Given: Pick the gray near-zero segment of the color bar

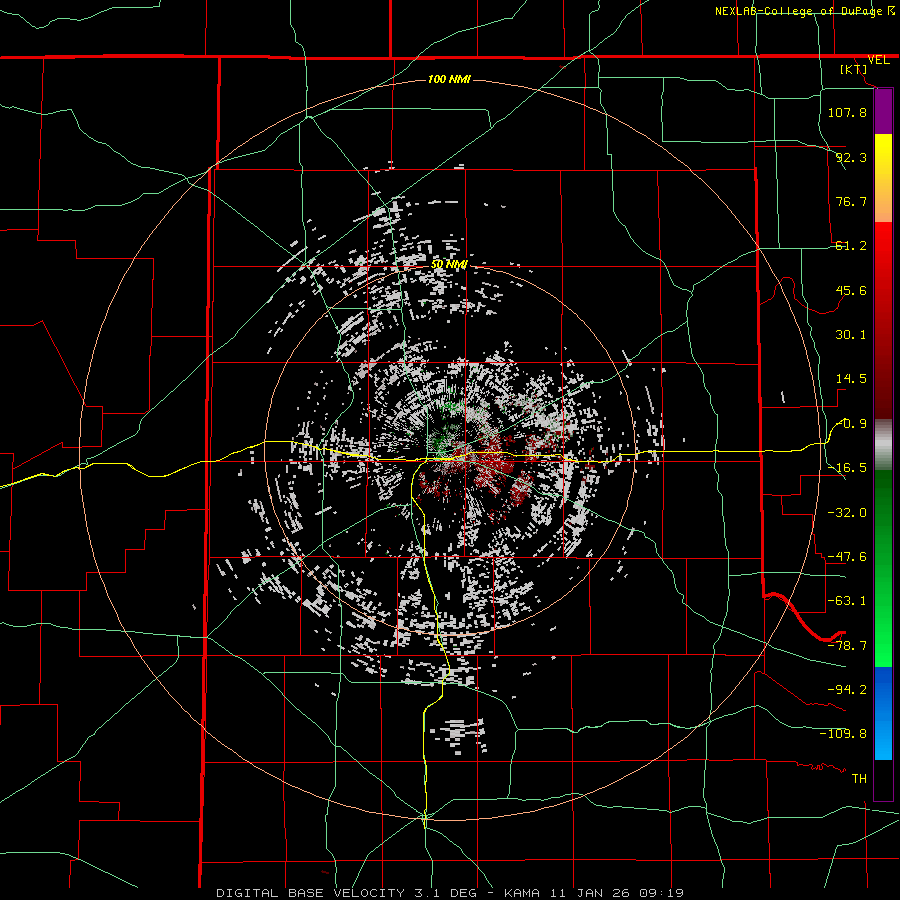Looking at the screenshot, I should [x=883, y=445].
